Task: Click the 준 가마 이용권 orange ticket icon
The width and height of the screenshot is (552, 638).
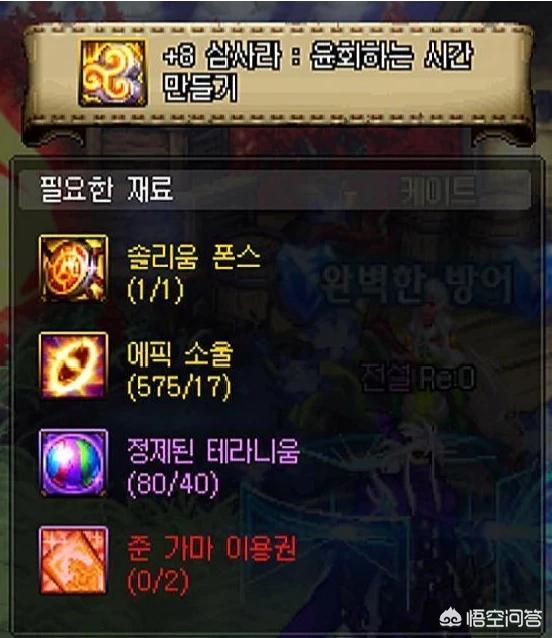Action: pos(74,560)
